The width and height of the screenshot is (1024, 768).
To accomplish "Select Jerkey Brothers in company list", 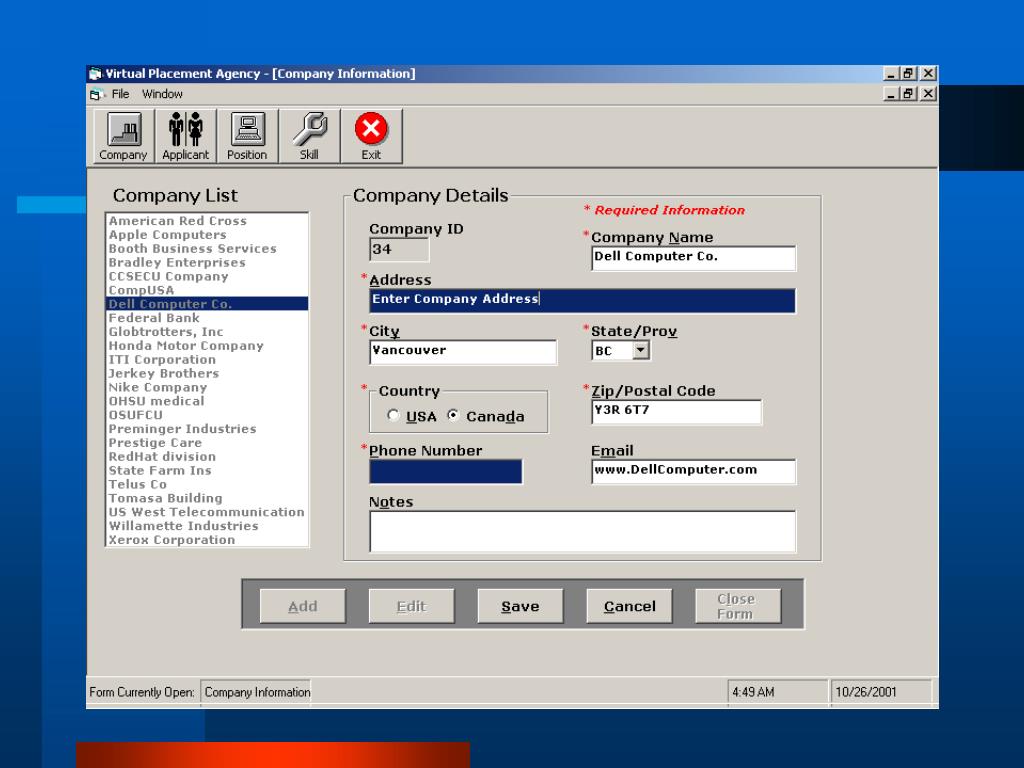I will [x=207, y=373].
